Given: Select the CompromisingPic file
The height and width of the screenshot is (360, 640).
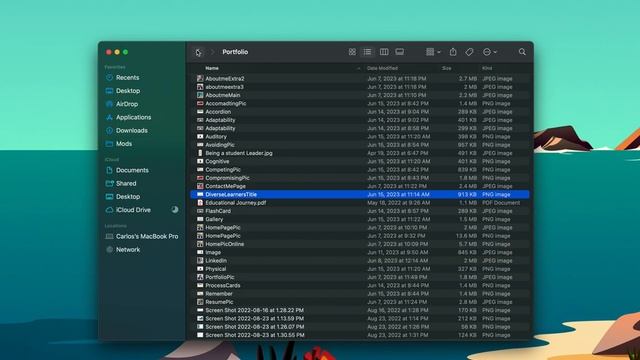Looking at the screenshot, I should pos(360,178).
